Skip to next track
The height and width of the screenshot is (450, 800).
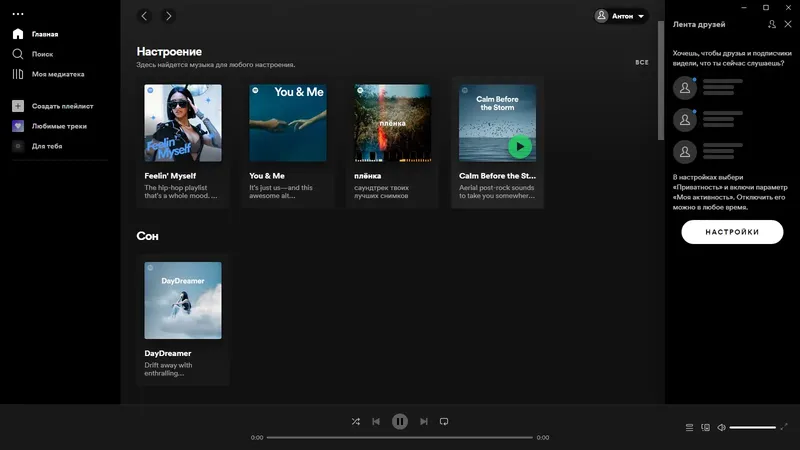tap(423, 421)
